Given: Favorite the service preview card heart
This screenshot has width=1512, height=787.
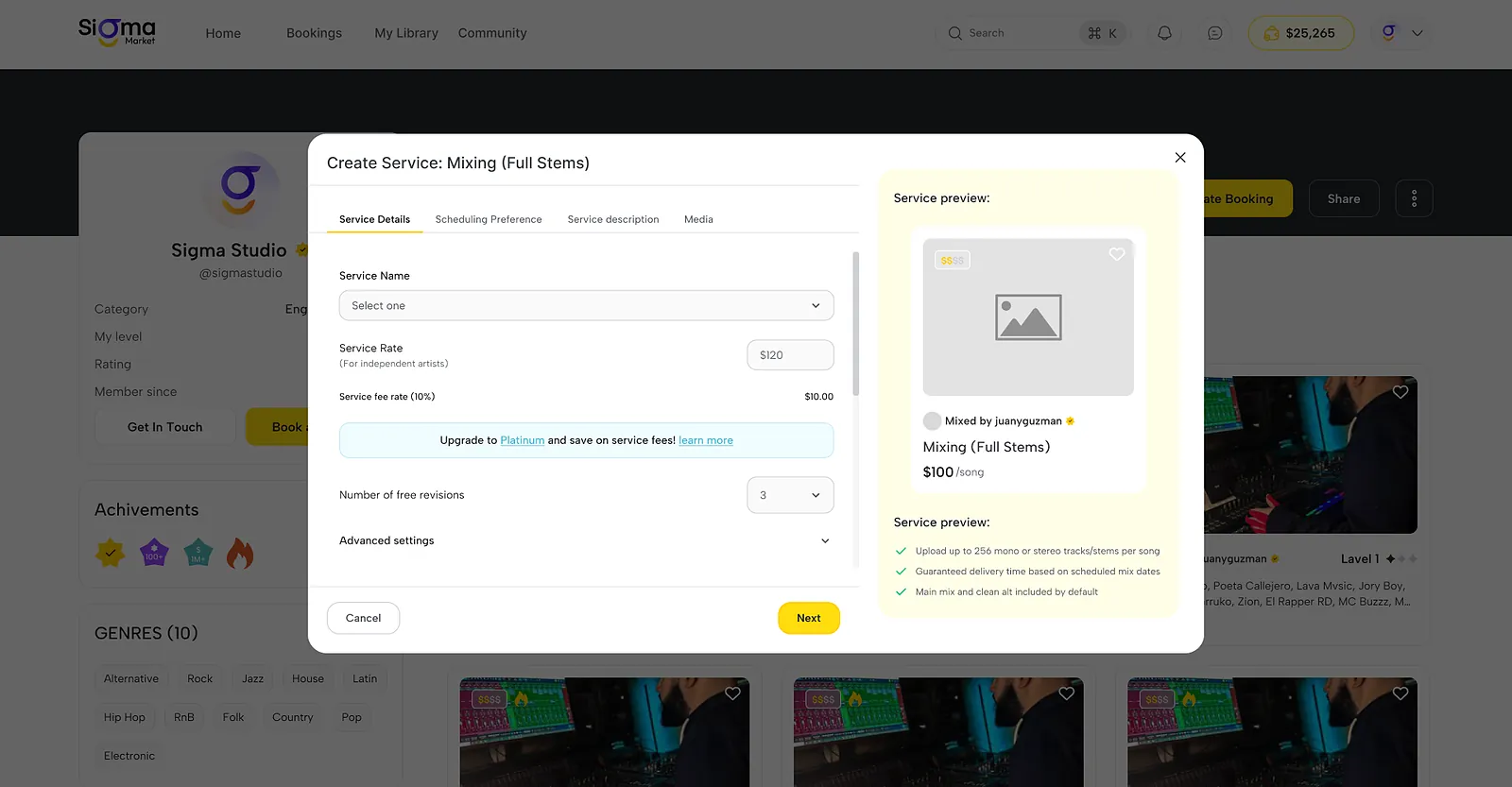Looking at the screenshot, I should [1117, 254].
